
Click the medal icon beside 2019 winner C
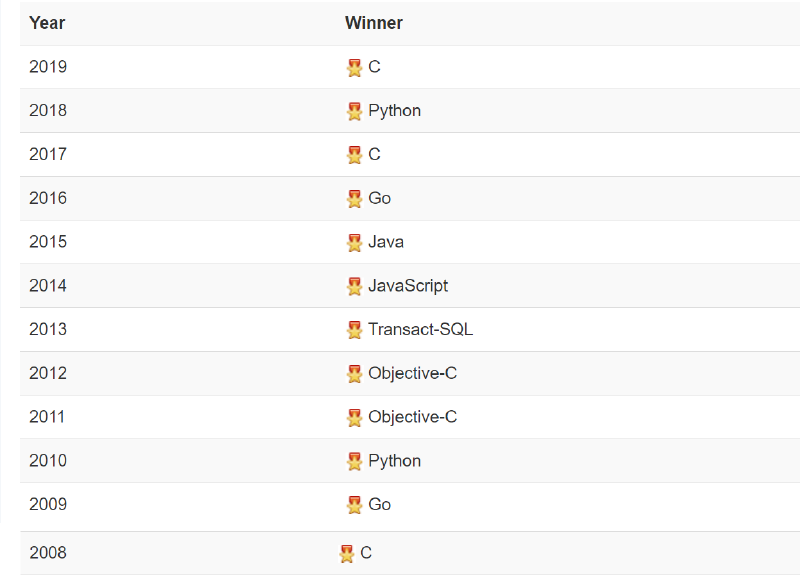354,68
